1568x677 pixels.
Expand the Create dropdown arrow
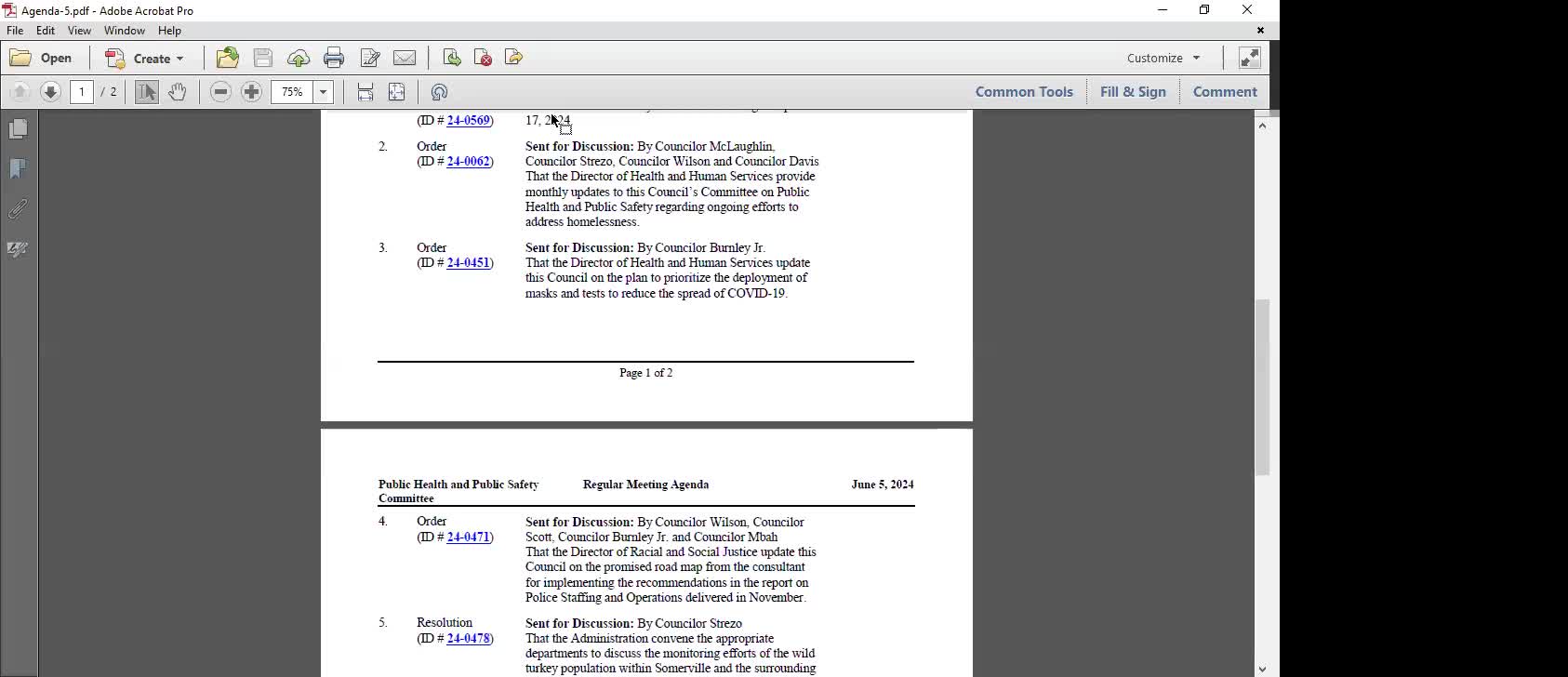click(180, 59)
